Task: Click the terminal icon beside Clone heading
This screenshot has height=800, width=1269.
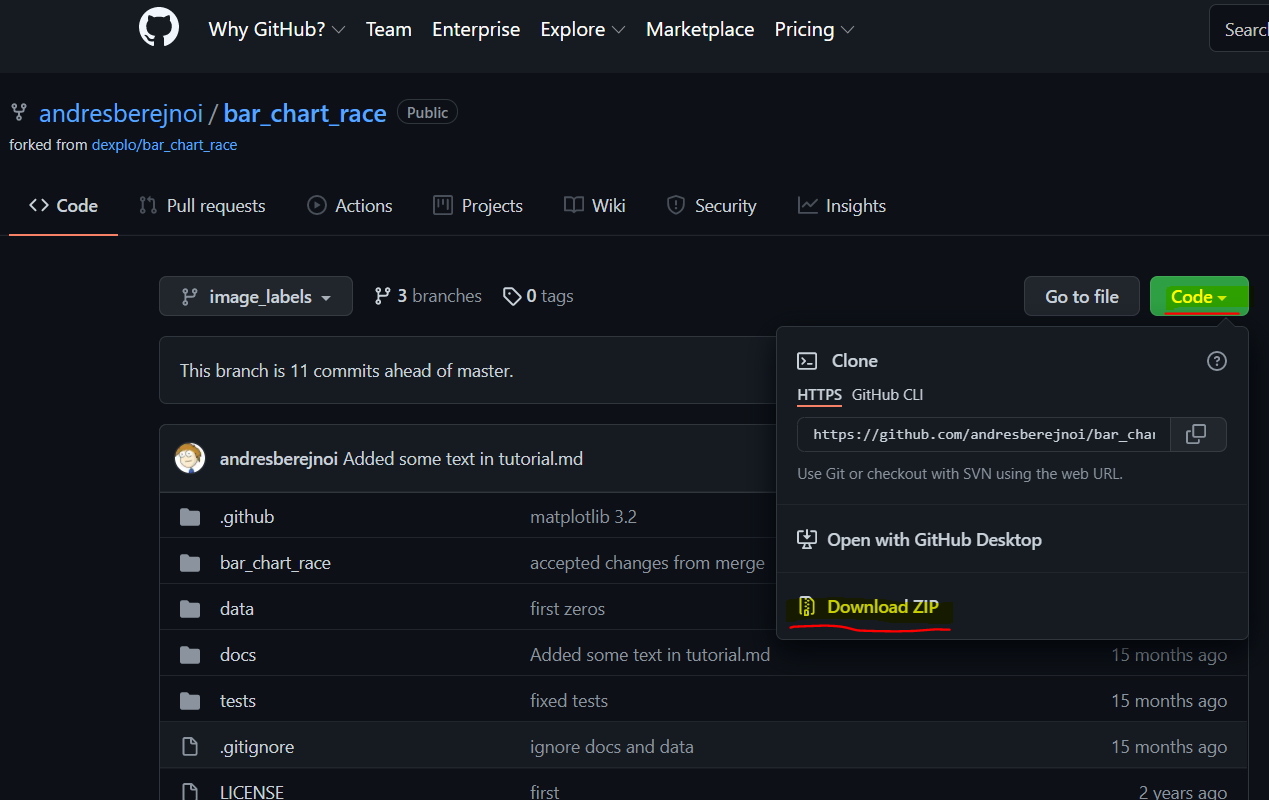Action: tap(807, 361)
